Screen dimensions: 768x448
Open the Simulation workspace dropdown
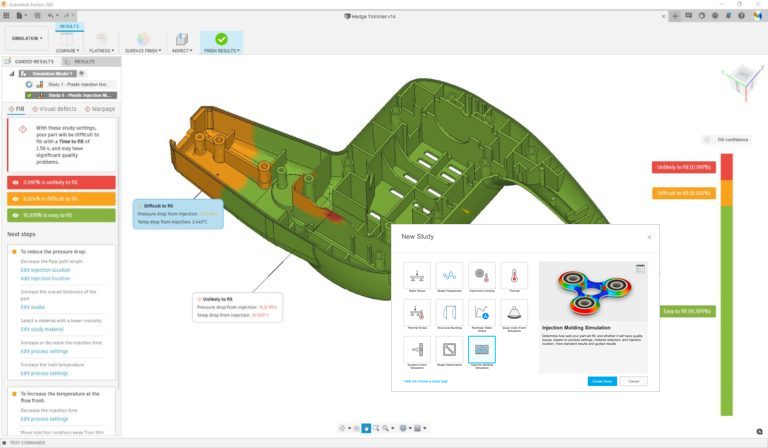click(x=27, y=38)
